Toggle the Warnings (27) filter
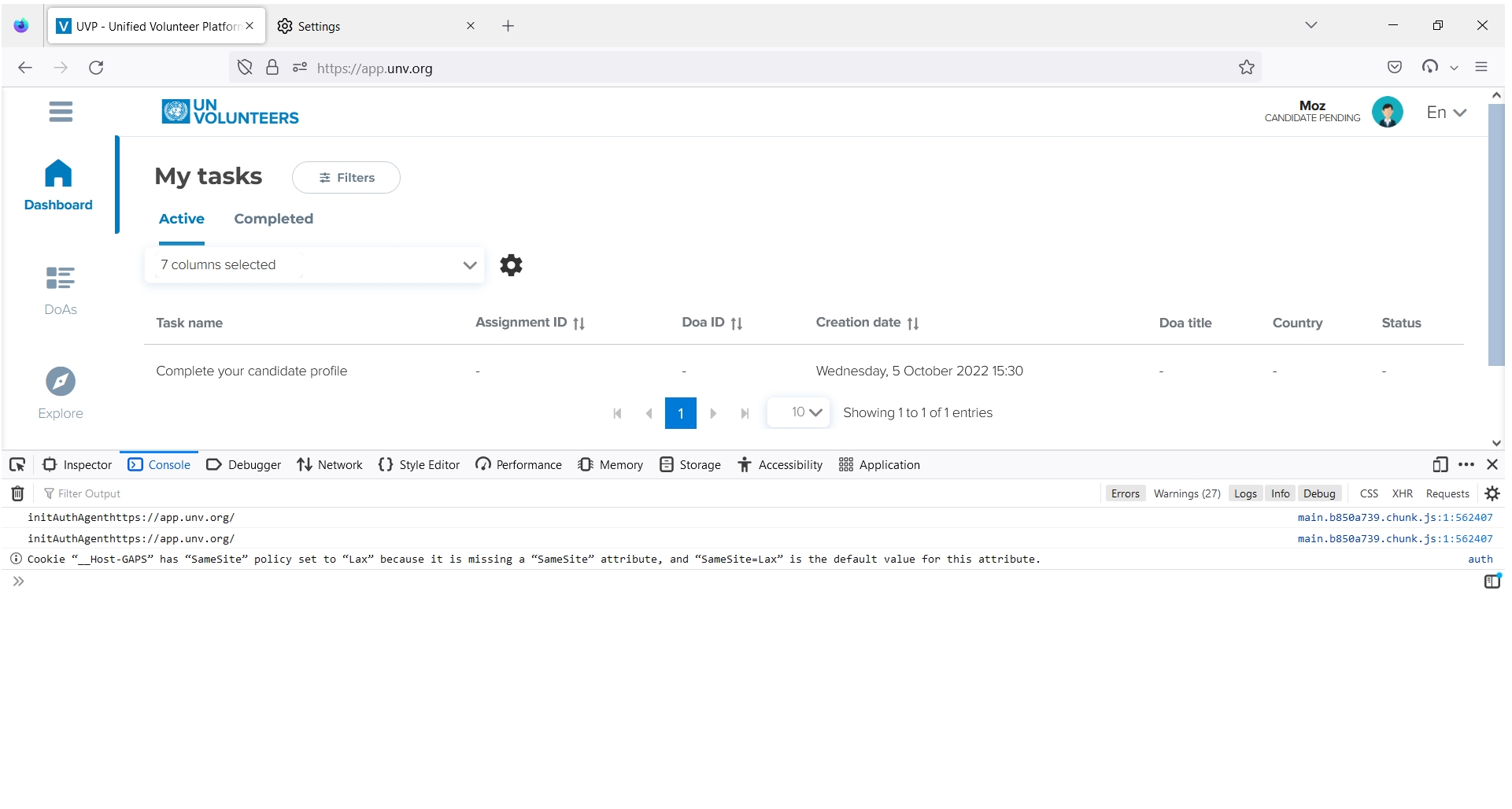The width and height of the screenshot is (1512, 809). click(x=1185, y=493)
